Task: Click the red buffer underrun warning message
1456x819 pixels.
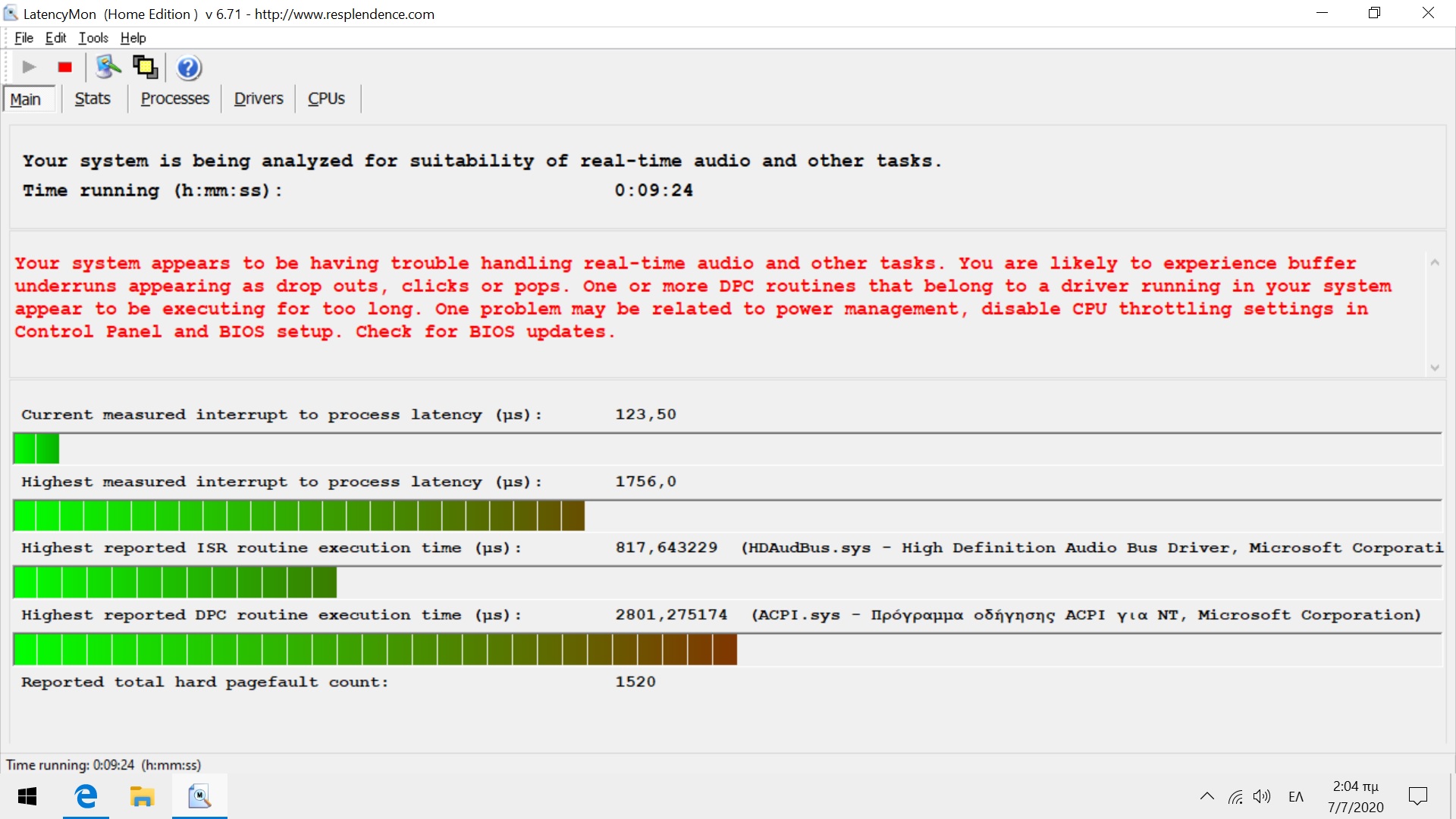Action: 703,297
